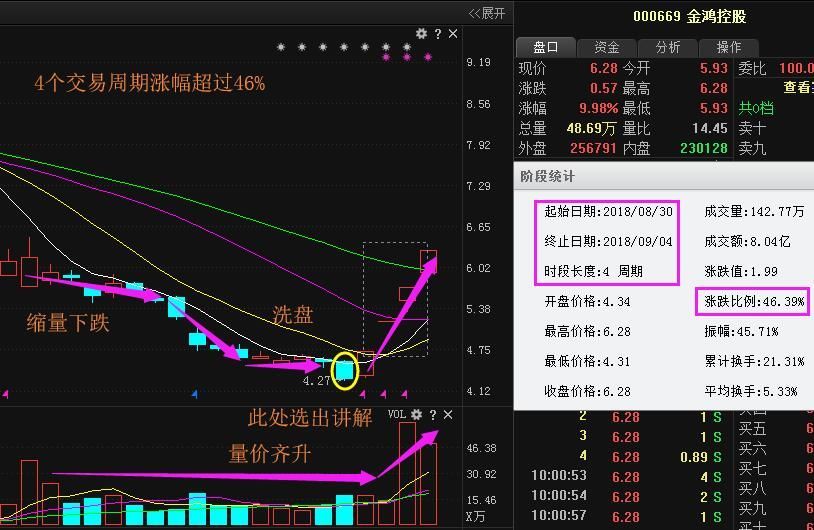The height and width of the screenshot is (530, 814).
Task: Click the 4.27 low price label
Action: tap(316, 380)
